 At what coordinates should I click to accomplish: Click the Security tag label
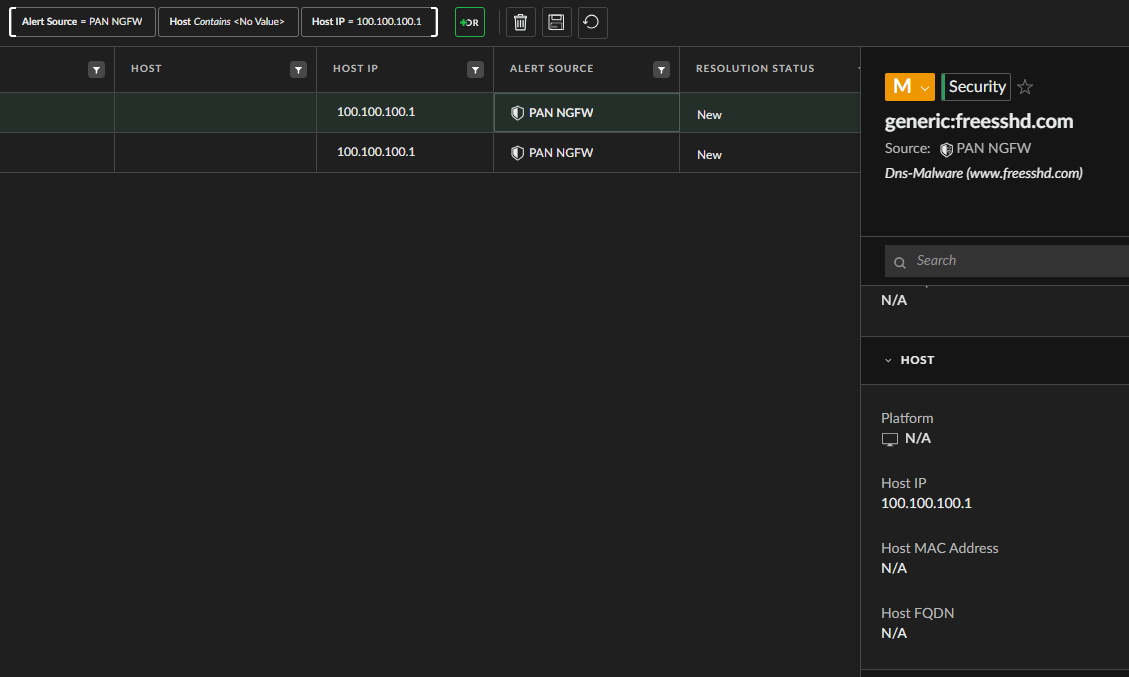pos(977,87)
